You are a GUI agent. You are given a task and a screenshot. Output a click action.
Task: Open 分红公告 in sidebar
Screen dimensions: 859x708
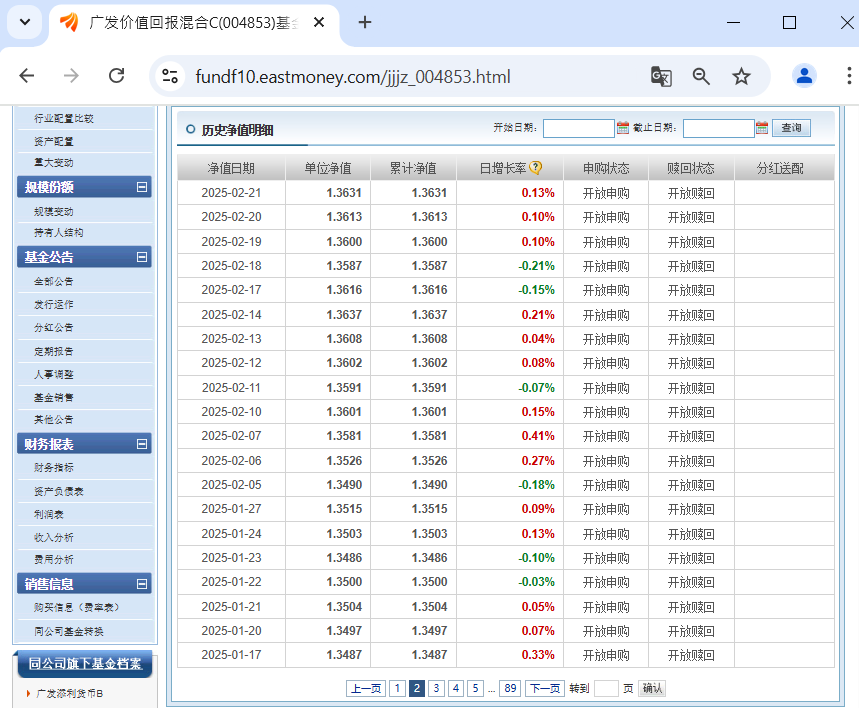point(54,328)
